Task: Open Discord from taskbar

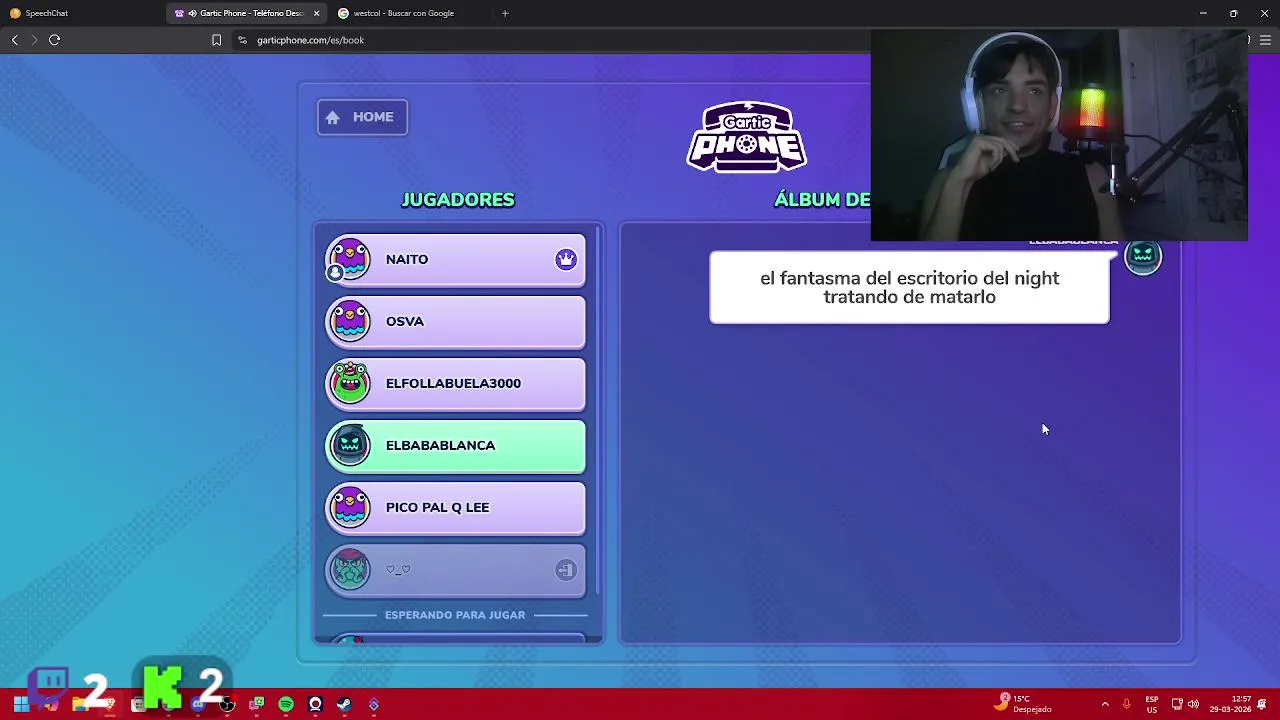Action: coord(198,705)
